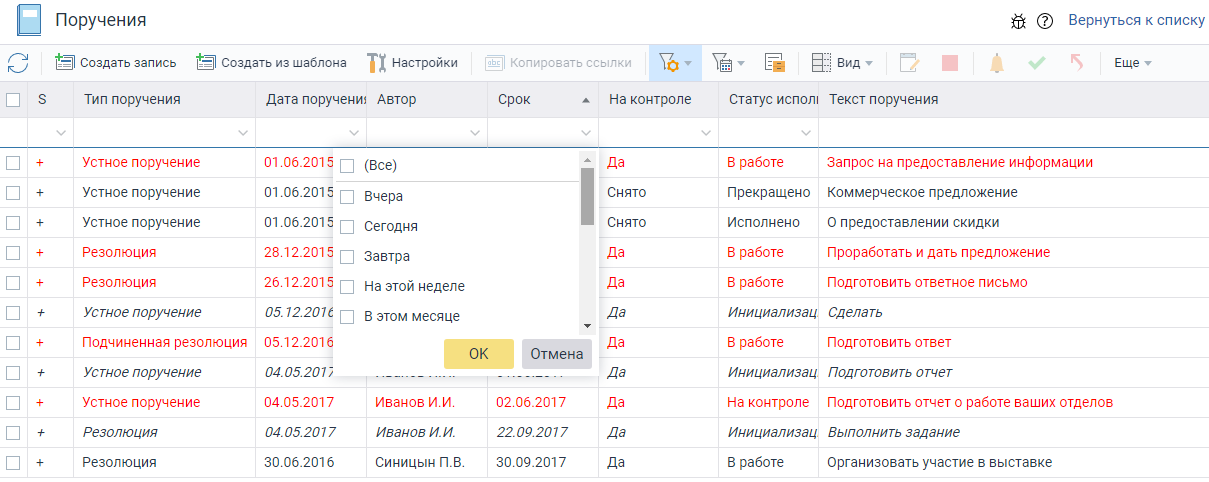1209x482 pixels.
Task: Click the 'Создать запись' toolbar button
Action: (116, 63)
